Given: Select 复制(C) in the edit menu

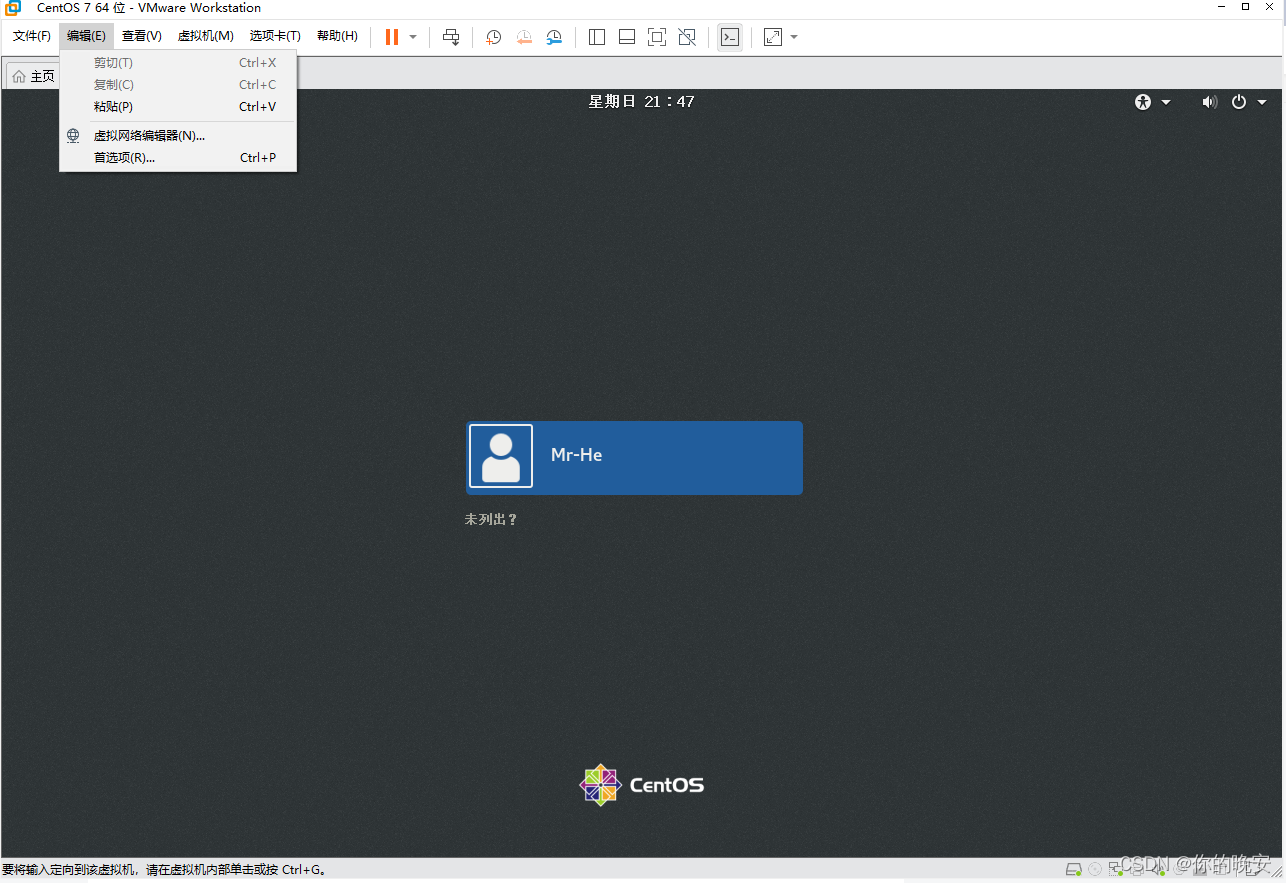Looking at the screenshot, I should pos(178,85).
